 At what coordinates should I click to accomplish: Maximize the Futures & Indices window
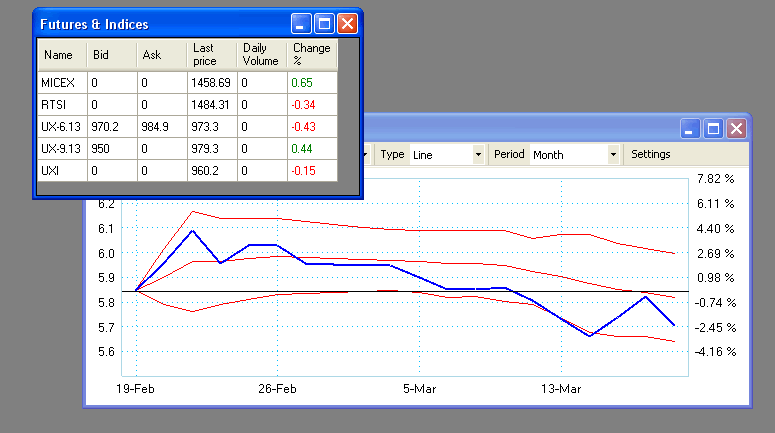324,24
